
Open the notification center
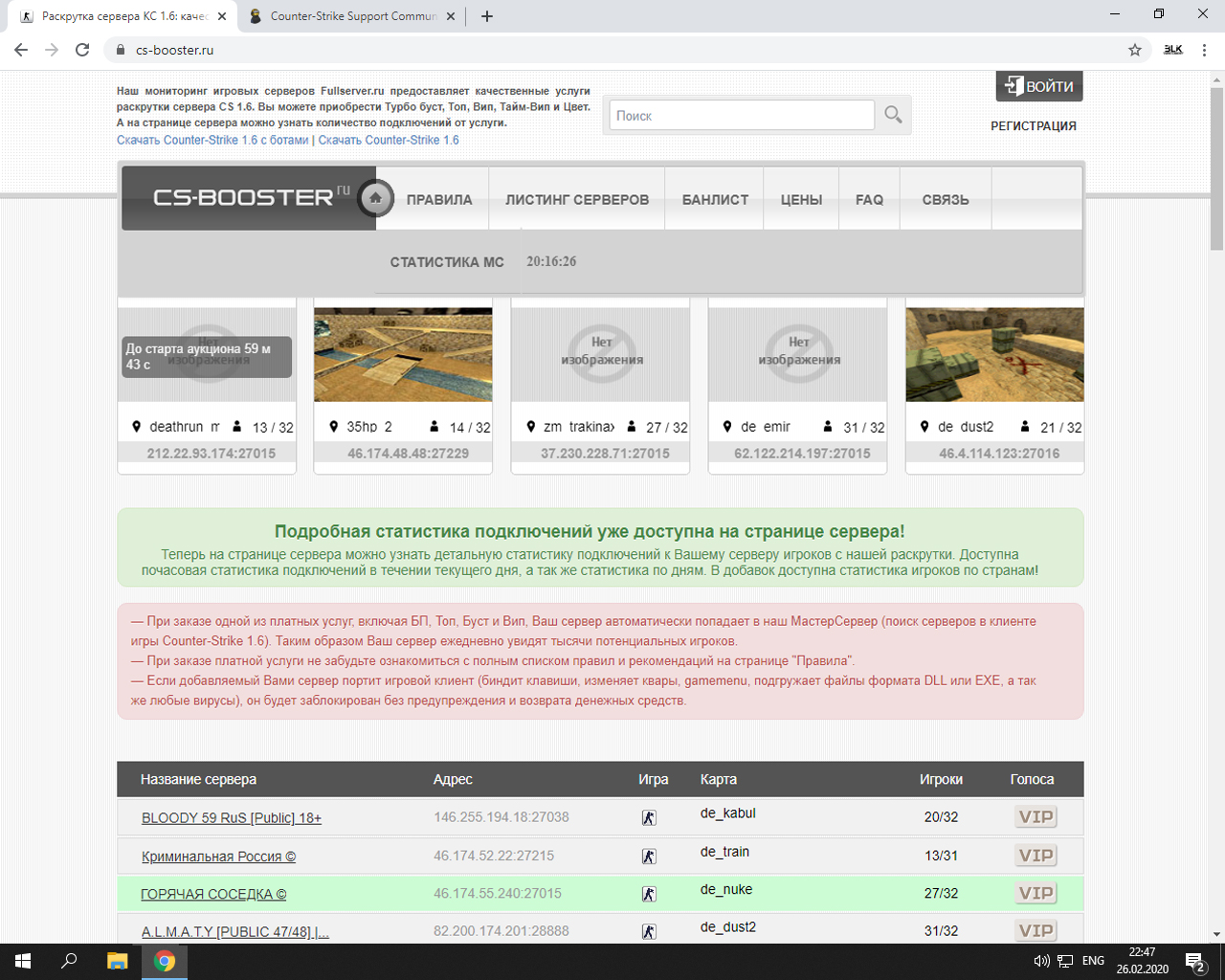tap(1195, 961)
